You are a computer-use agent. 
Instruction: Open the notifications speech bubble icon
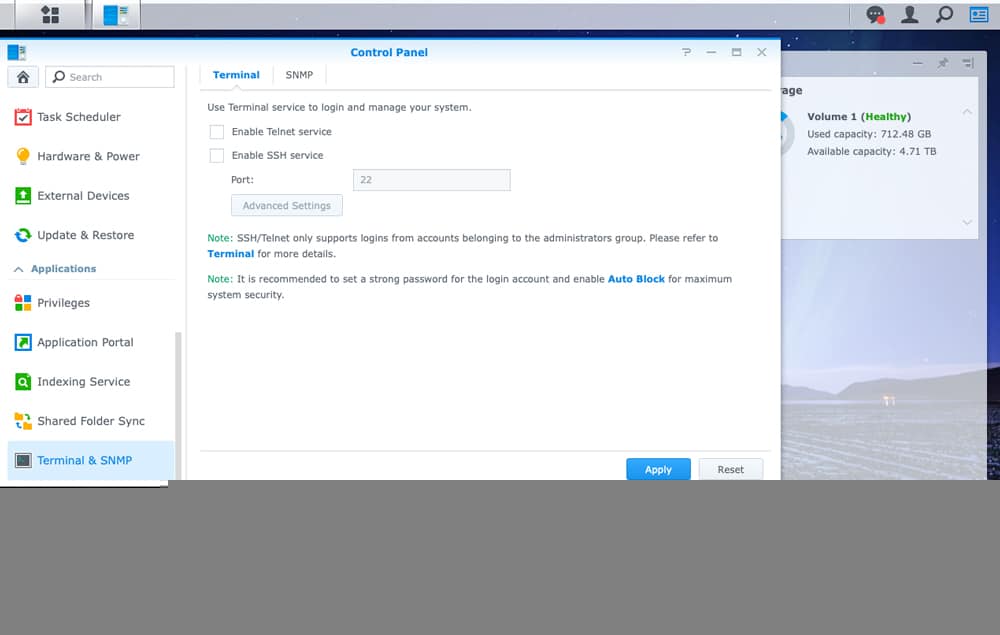[875, 15]
